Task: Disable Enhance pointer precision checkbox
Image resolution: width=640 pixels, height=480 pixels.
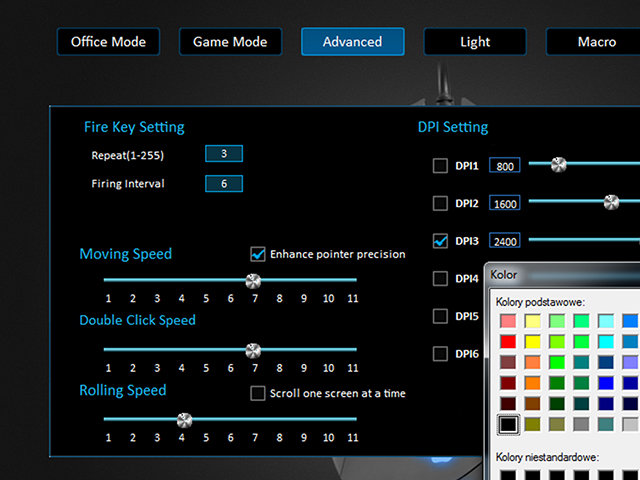Action: point(258,254)
